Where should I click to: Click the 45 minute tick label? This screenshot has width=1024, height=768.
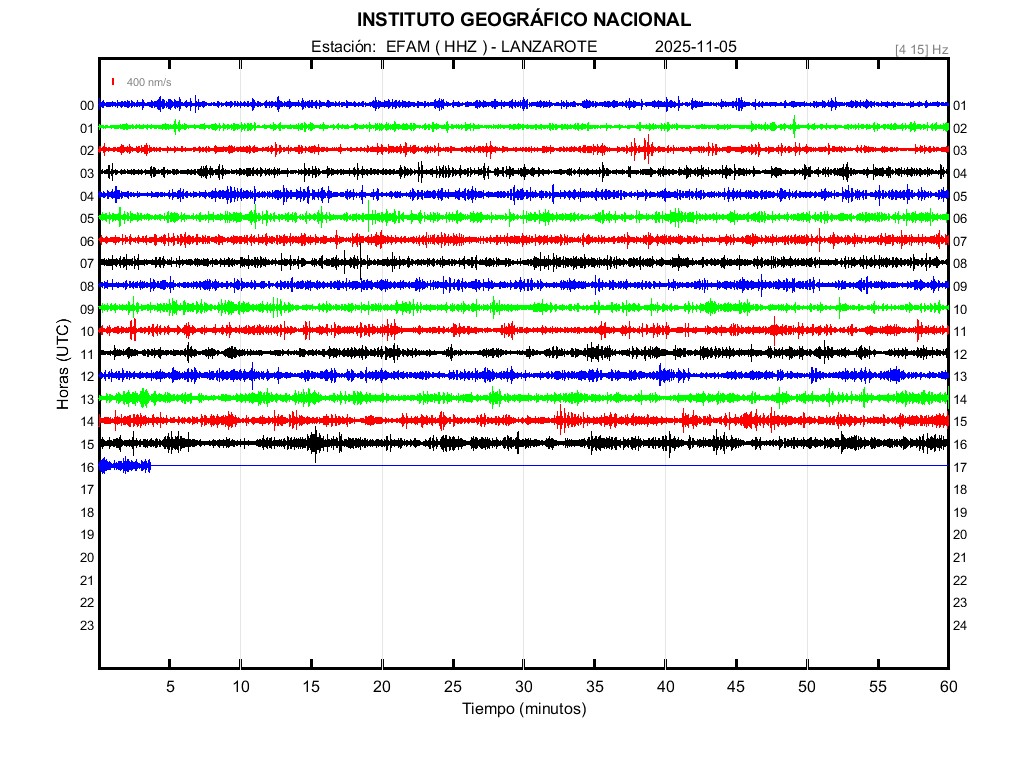736,686
